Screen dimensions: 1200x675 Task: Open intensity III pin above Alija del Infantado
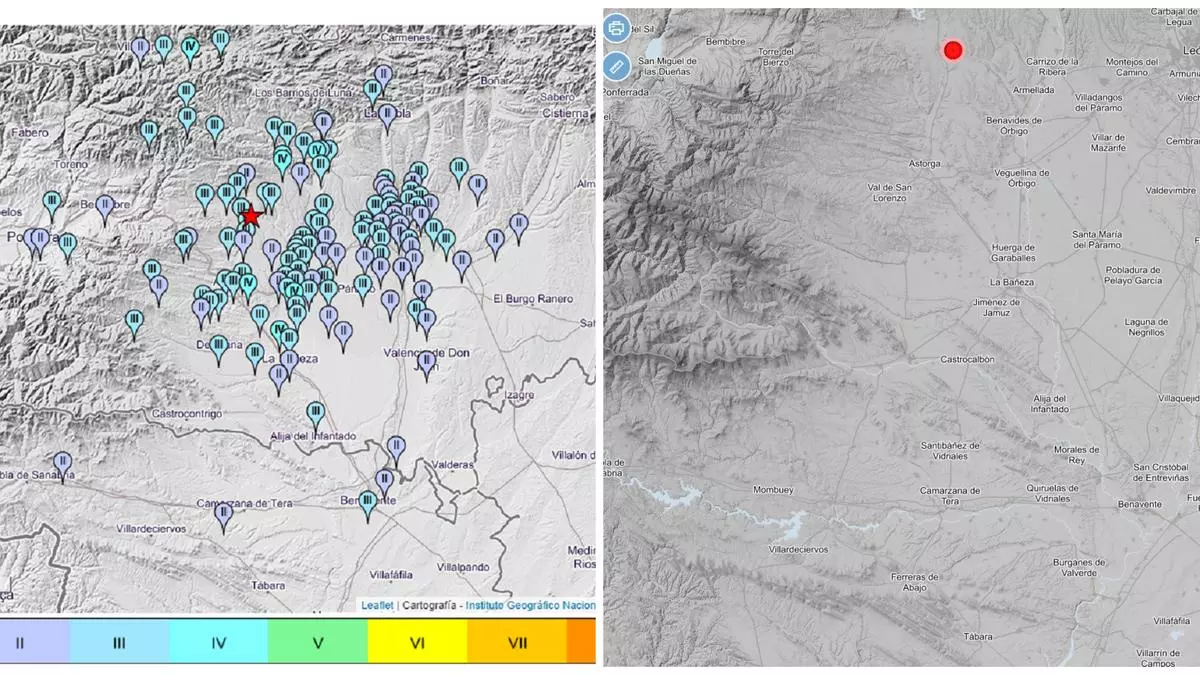click(x=315, y=412)
